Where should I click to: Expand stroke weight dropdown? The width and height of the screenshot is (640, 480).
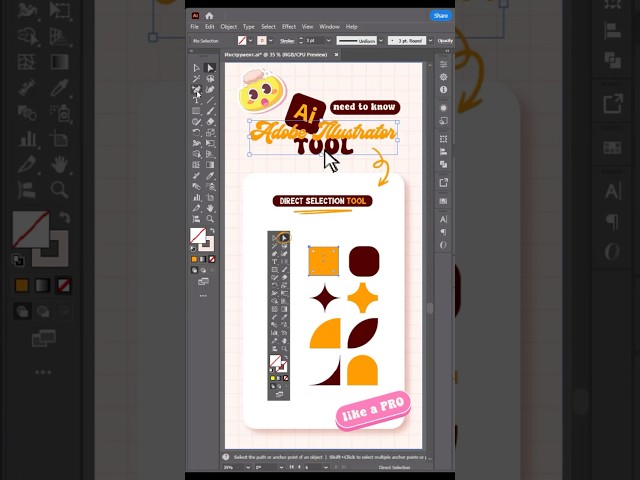(x=328, y=41)
